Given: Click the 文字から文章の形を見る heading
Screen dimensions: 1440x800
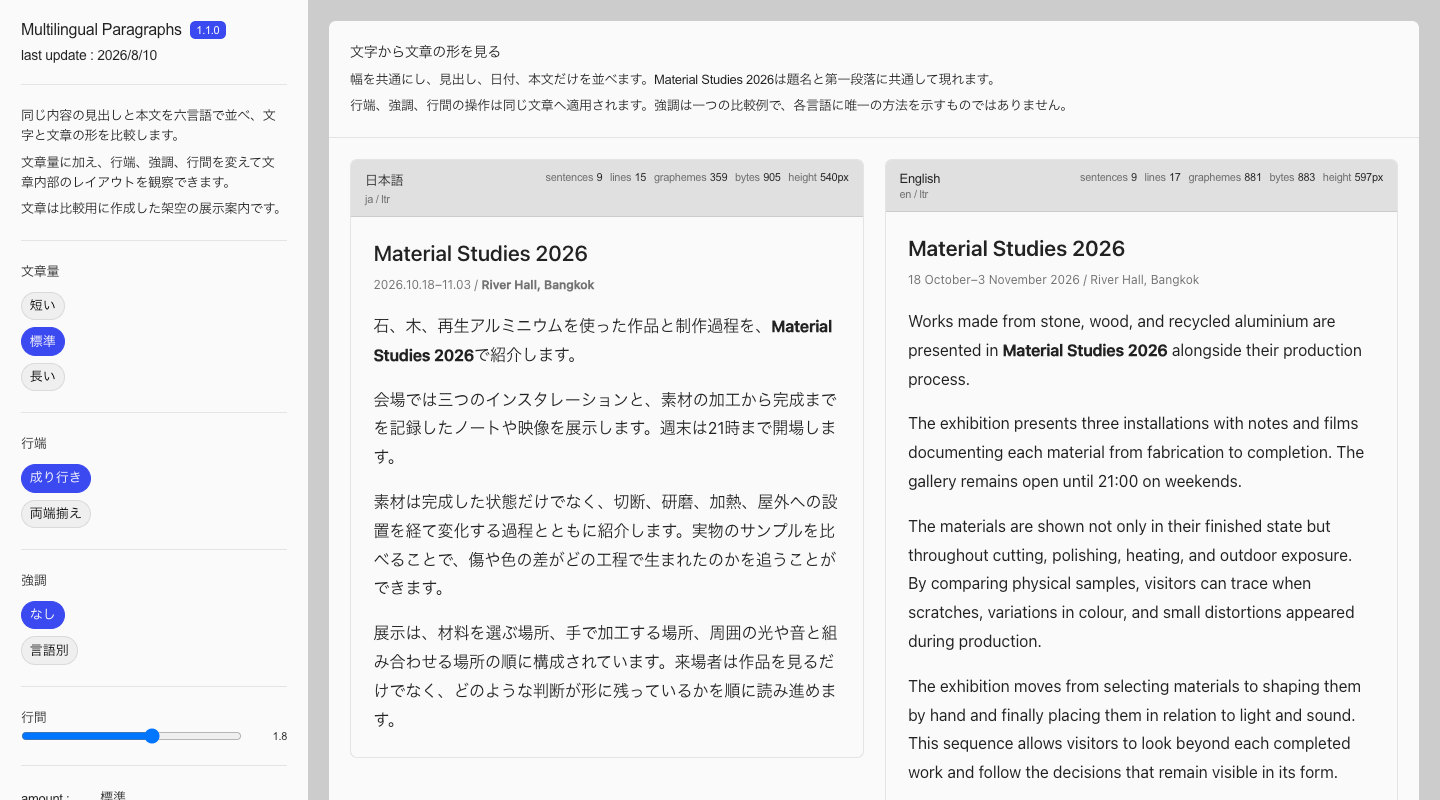Looking at the screenshot, I should pyautogui.click(x=425, y=51).
